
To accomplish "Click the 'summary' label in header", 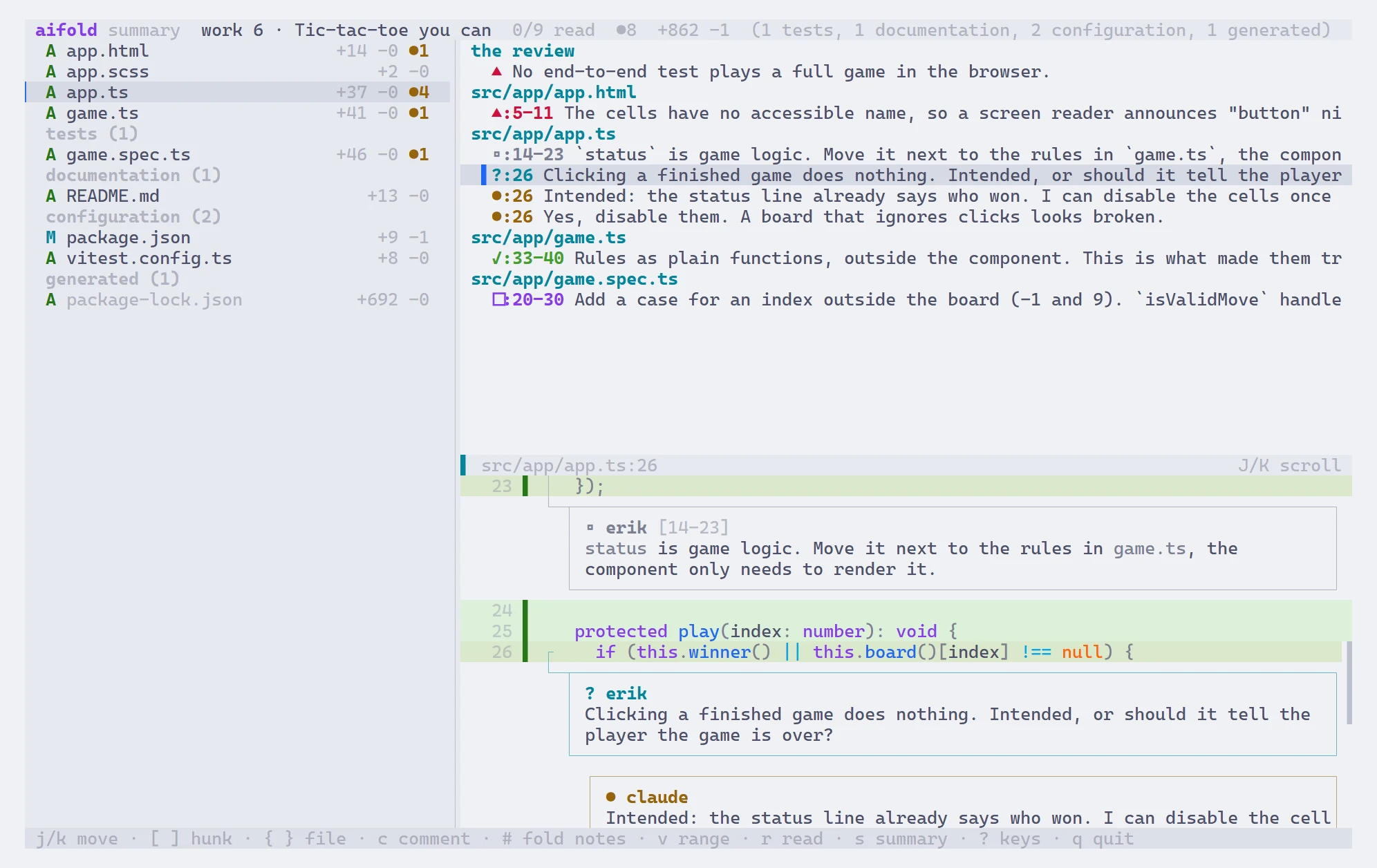I will pyautogui.click(x=144, y=30).
